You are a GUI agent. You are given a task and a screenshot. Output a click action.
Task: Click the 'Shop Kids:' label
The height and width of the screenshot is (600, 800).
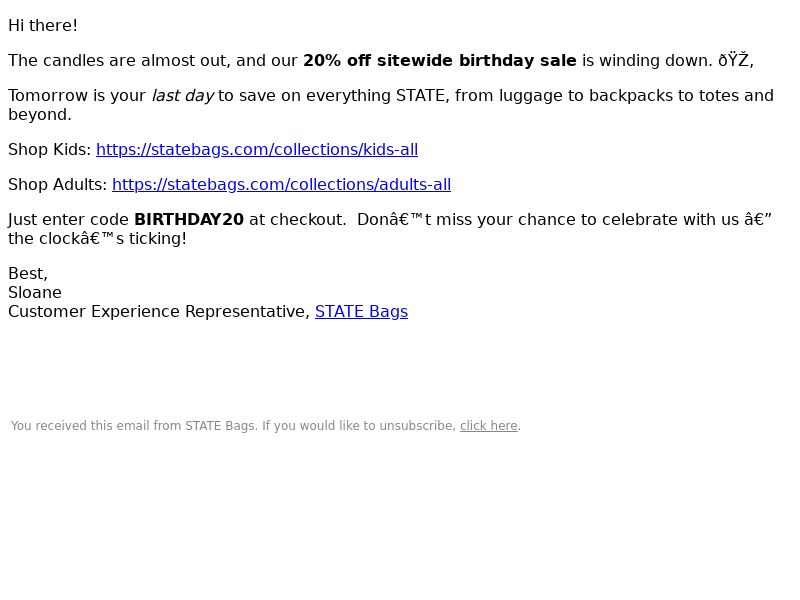click(x=49, y=149)
